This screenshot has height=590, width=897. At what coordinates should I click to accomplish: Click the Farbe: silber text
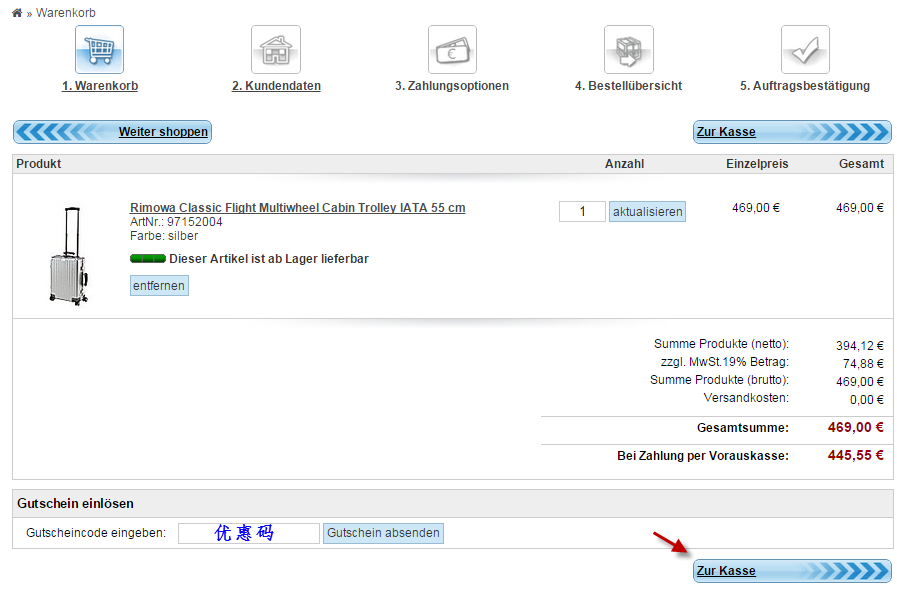pos(164,236)
